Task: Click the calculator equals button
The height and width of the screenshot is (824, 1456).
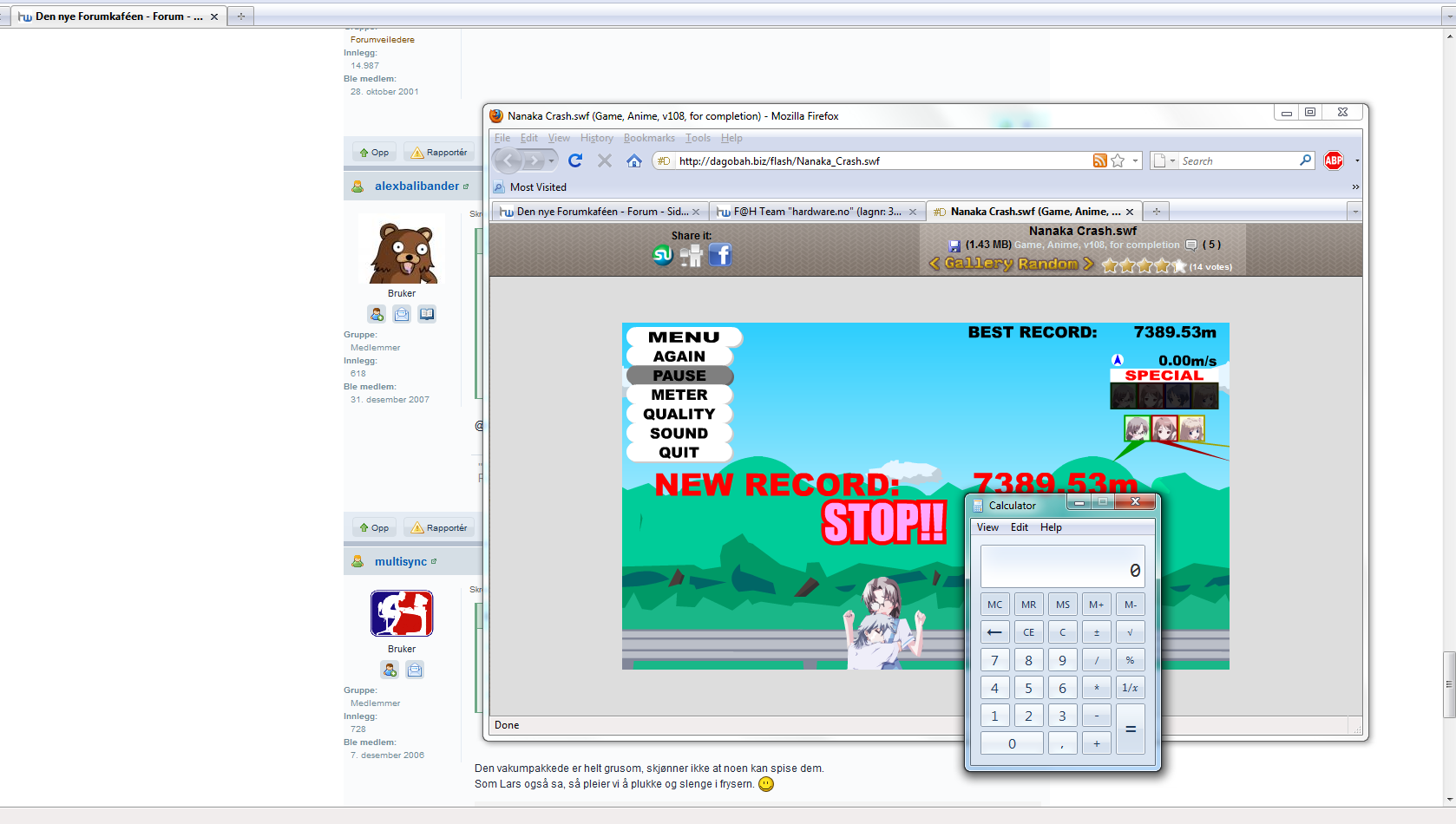Action: [1130, 729]
